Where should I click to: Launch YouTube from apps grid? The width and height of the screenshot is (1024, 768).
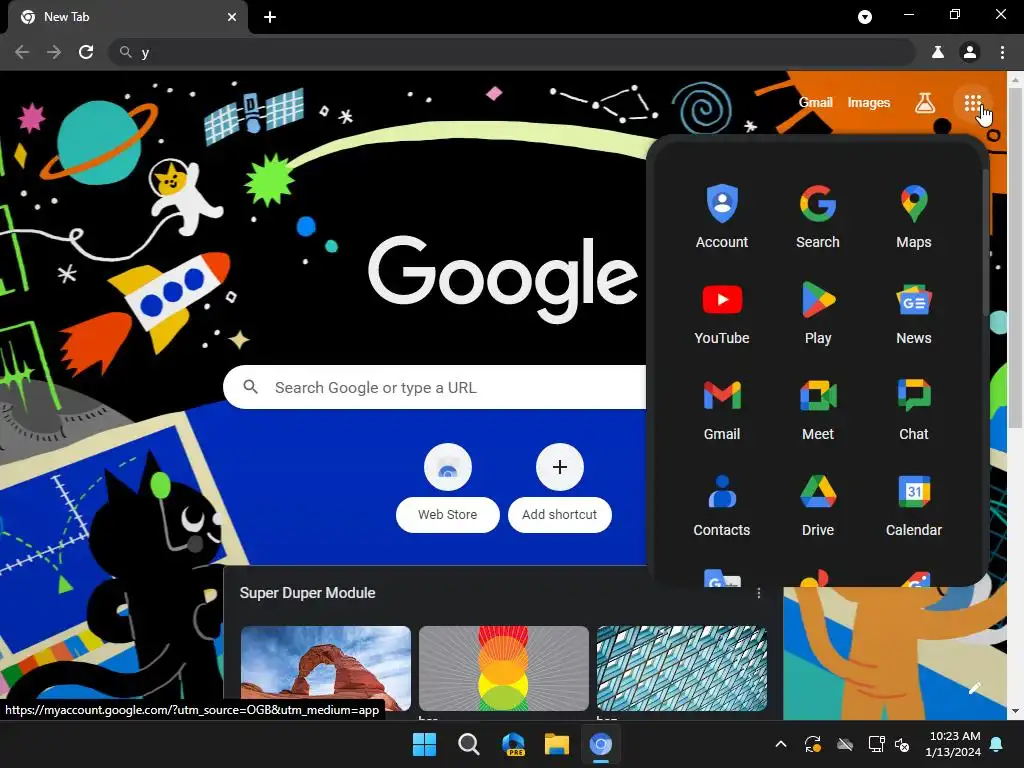[x=722, y=312]
